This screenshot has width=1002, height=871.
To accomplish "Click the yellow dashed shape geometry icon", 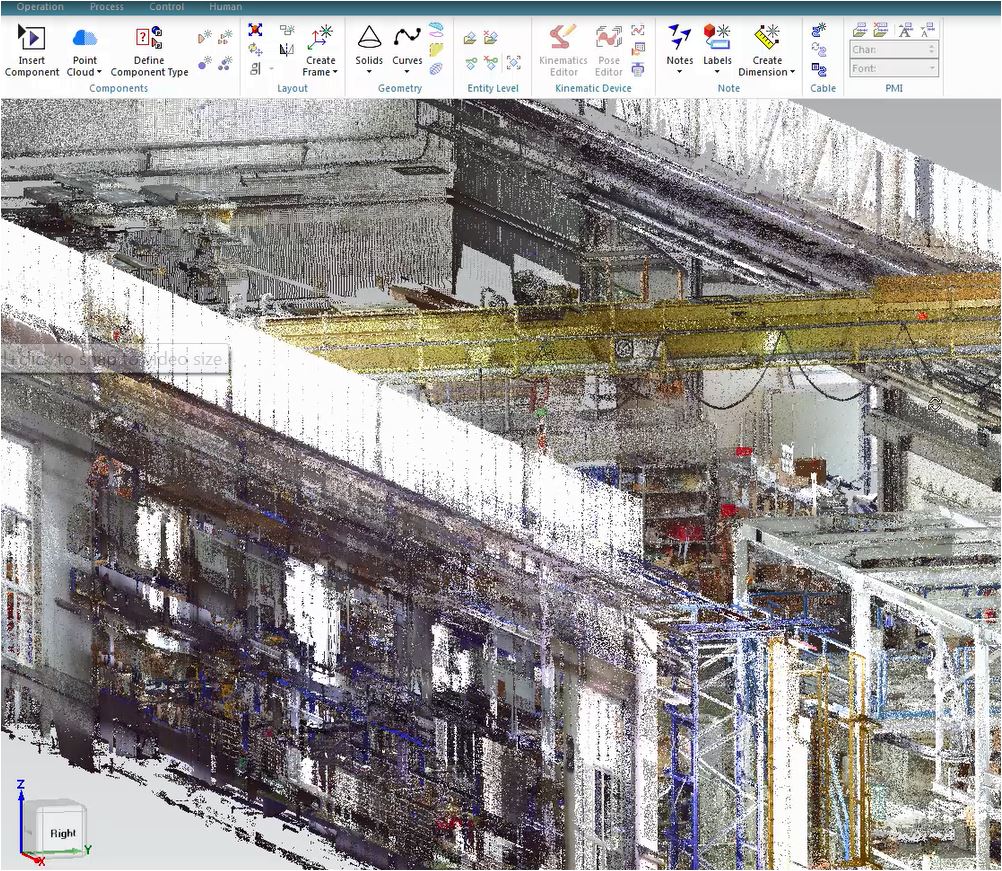I will [436, 49].
